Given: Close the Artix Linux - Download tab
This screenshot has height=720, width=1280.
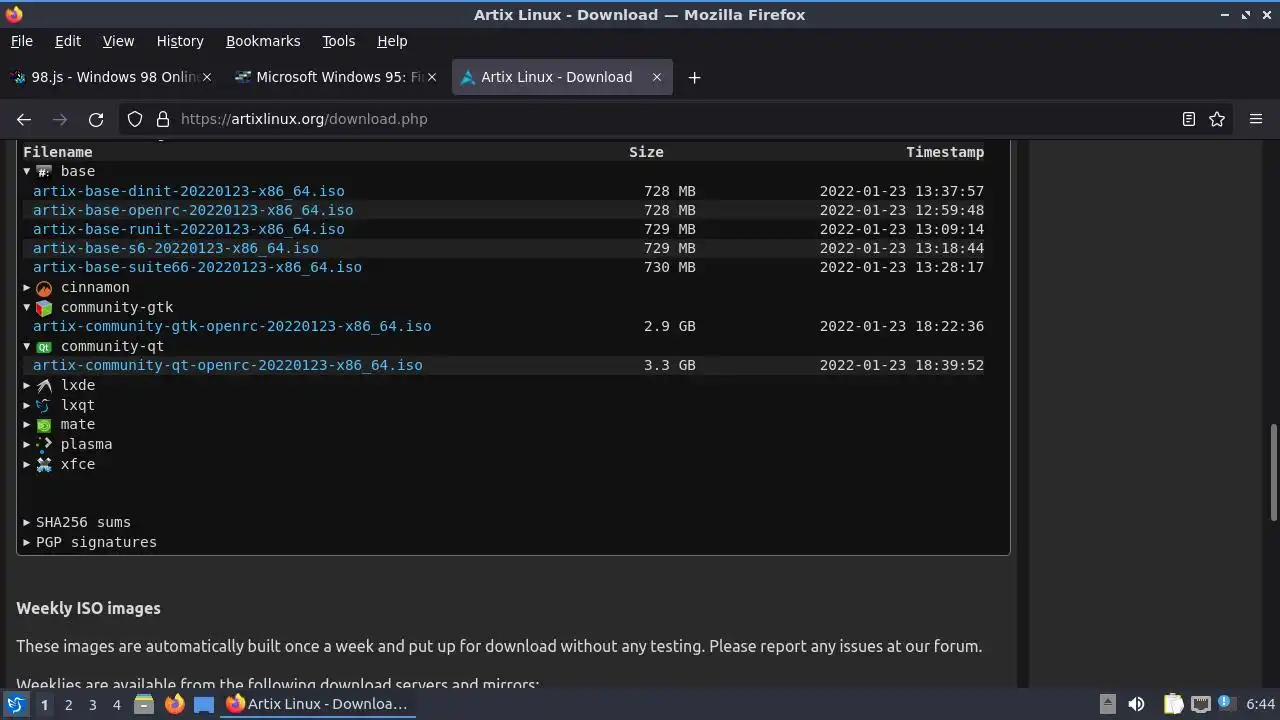Looking at the screenshot, I should (657, 77).
